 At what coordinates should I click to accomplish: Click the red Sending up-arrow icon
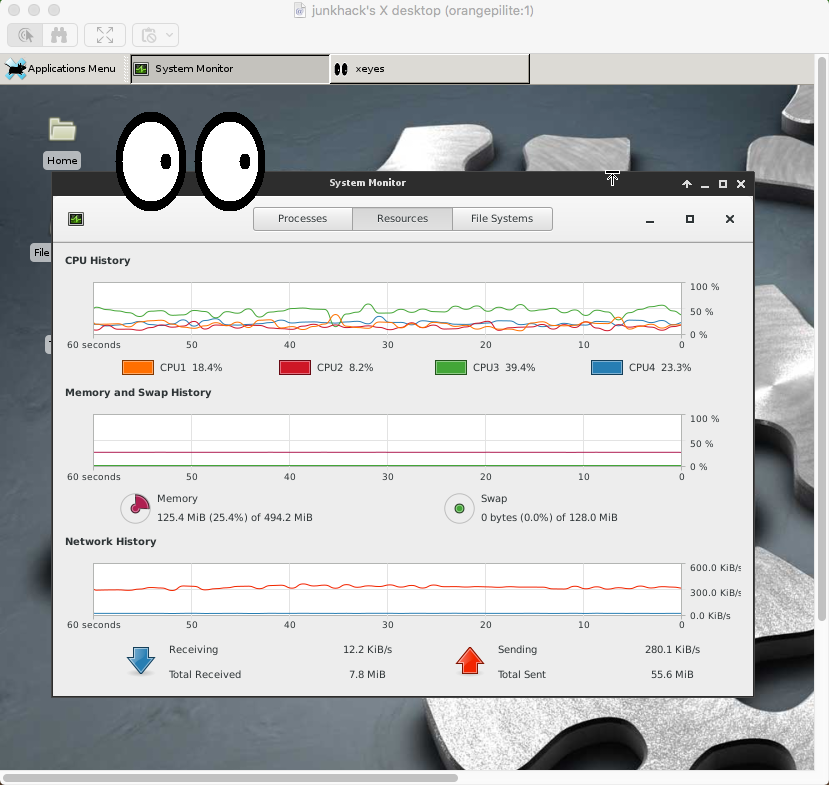point(469,661)
